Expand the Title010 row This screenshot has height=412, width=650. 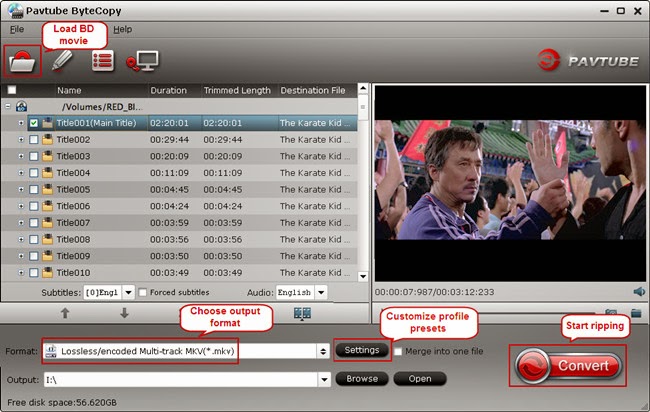pyautogui.click(x=21, y=272)
